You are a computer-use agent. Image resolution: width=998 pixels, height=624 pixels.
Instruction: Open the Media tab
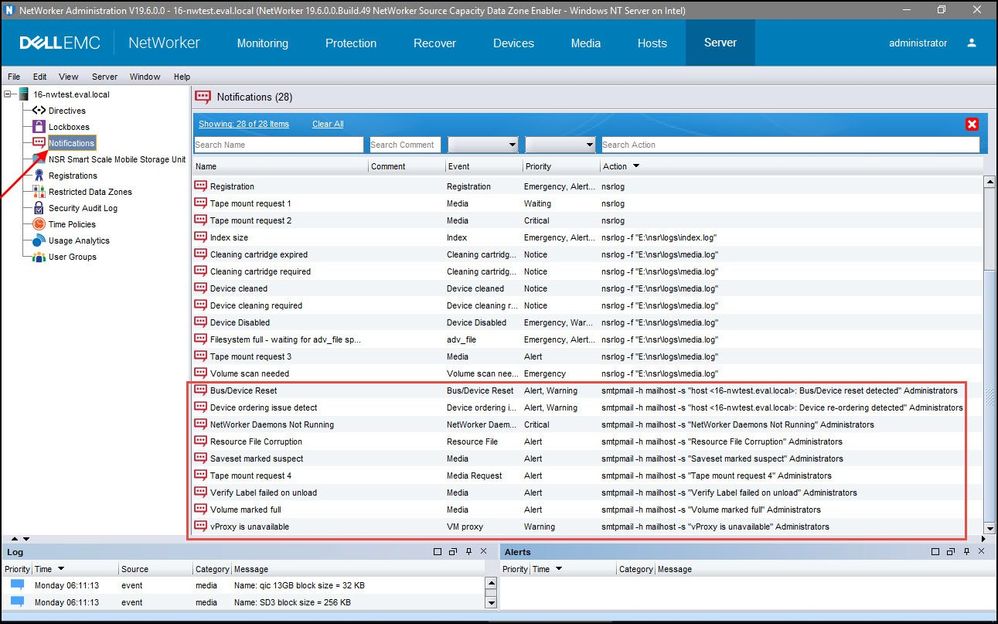[x=586, y=43]
